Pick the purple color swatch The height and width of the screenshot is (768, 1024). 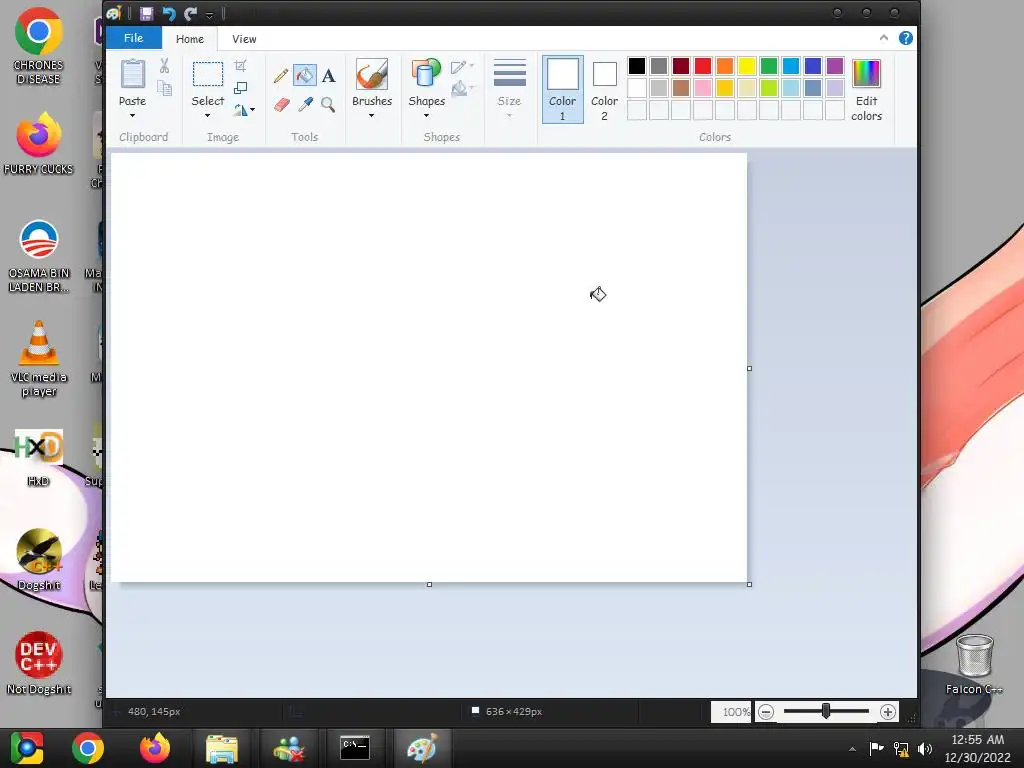click(835, 66)
